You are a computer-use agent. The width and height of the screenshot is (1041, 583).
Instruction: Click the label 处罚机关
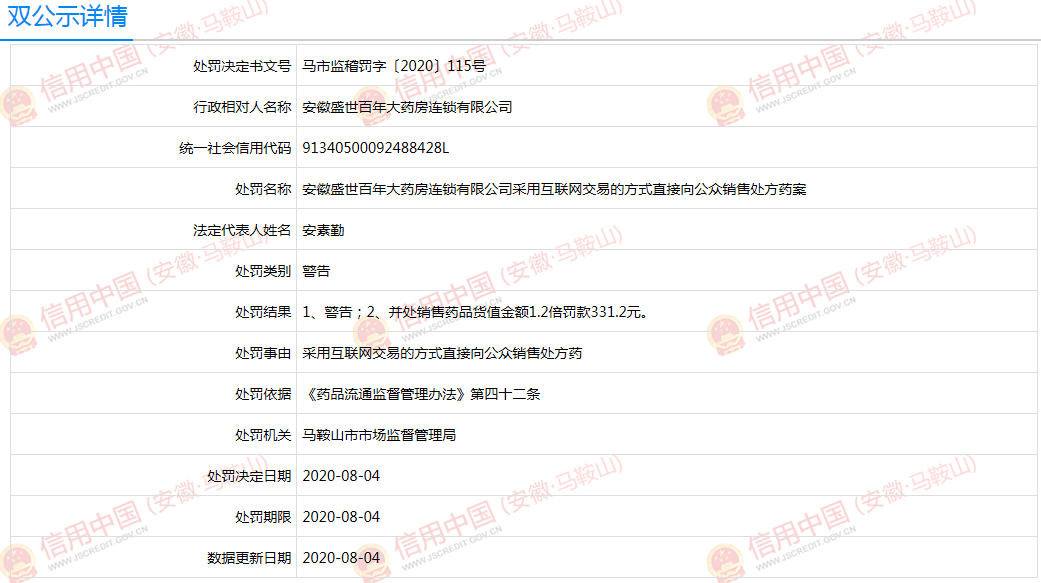[263, 436]
